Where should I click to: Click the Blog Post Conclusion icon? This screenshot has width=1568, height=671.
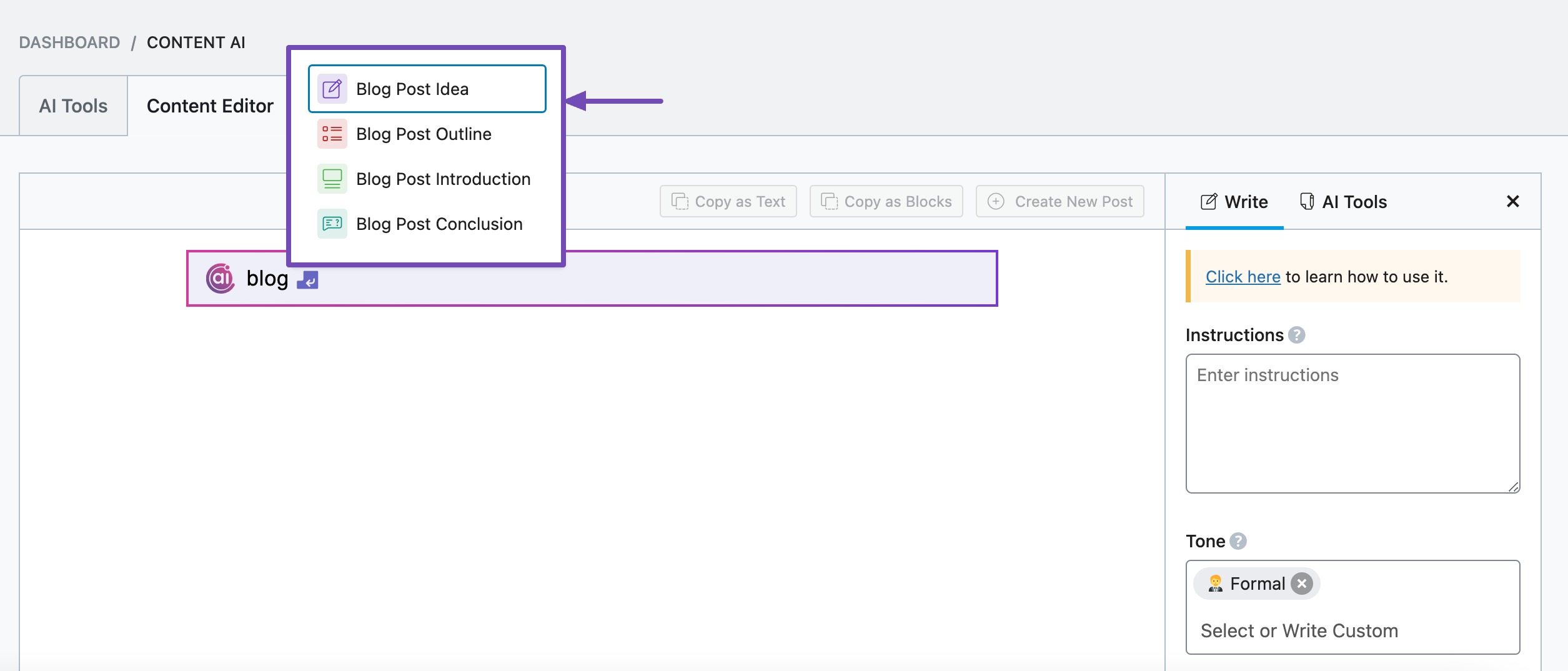(x=332, y=224)
